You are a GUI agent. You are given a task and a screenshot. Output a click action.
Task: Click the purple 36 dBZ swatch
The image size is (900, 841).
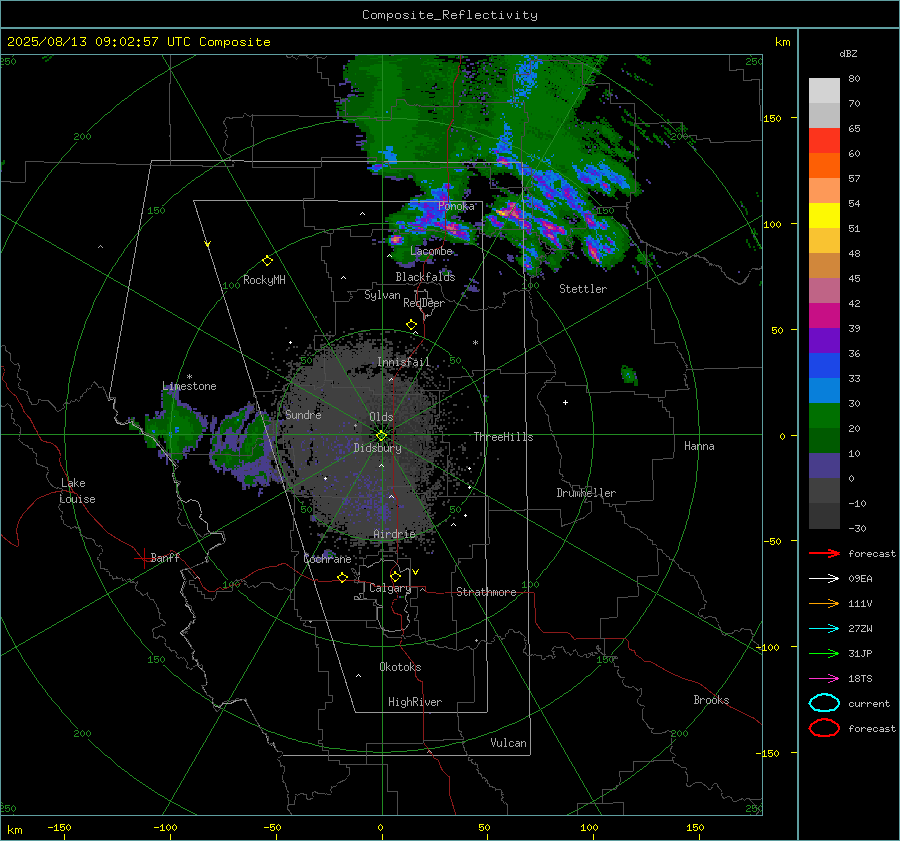click(824, 340)
